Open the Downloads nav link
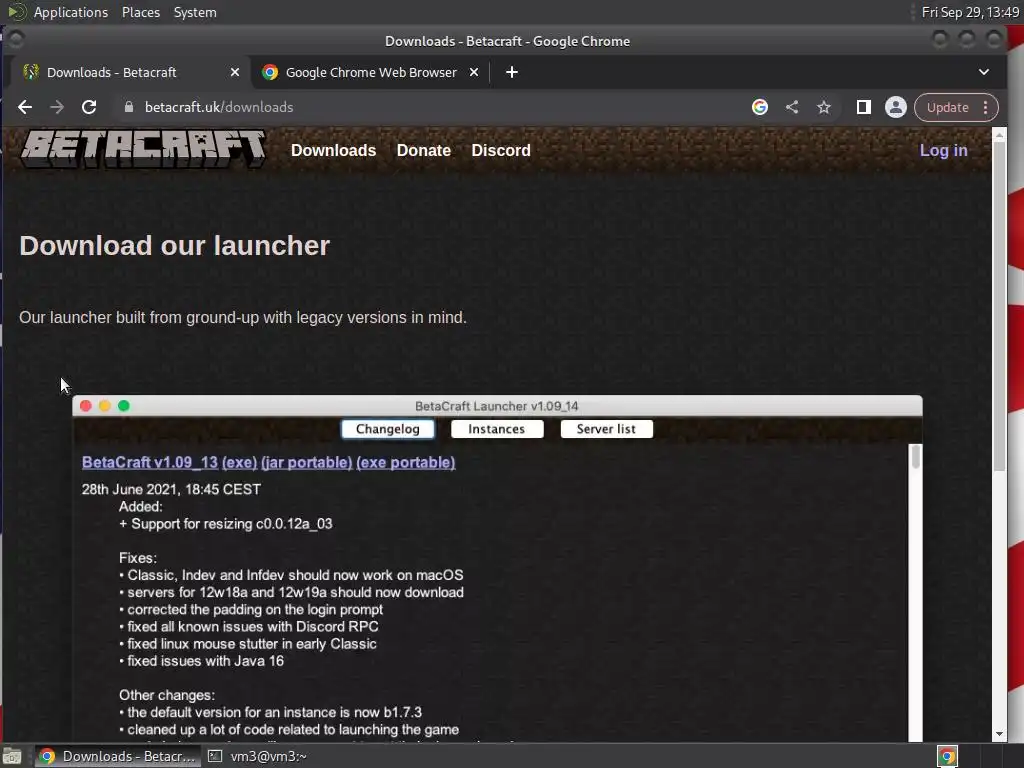This screenshot has width=1024, height=768. point(333,150)
